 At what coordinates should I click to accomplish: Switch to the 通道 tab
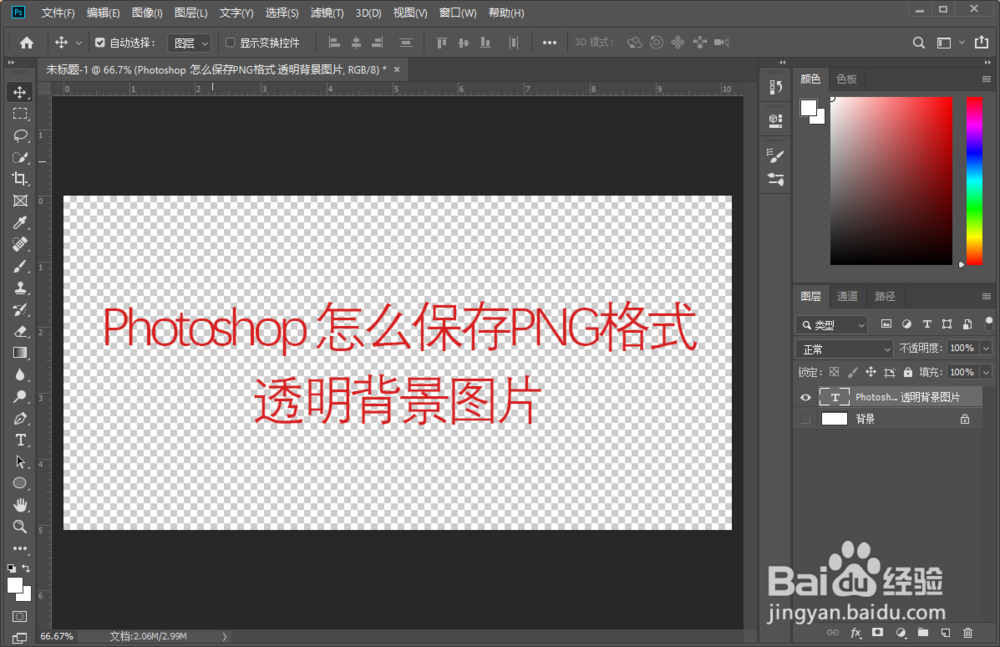click(849, 296)
